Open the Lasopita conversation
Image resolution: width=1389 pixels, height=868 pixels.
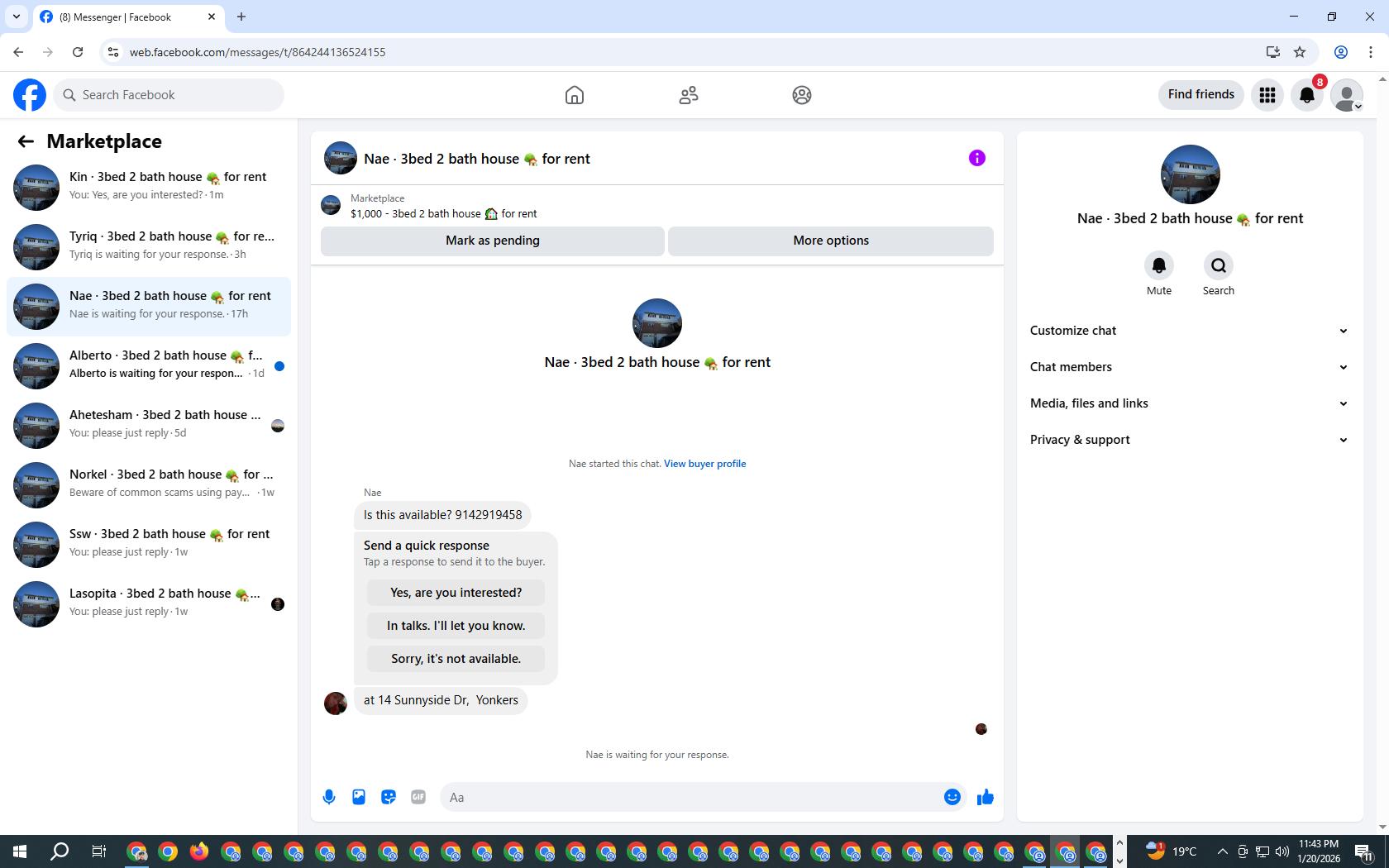coord(149,603)
